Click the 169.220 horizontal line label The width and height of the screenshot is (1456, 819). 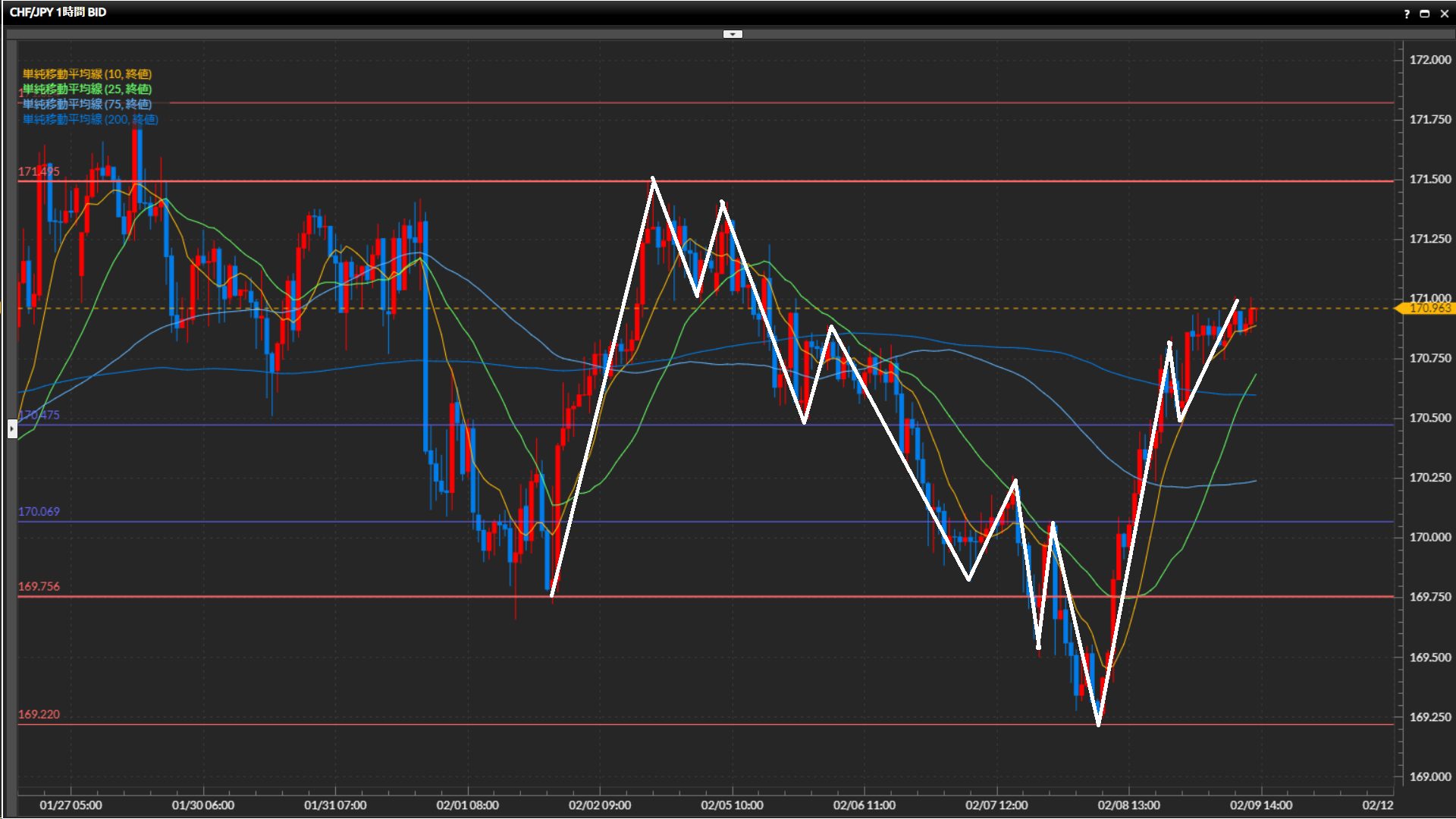[39, 714]
